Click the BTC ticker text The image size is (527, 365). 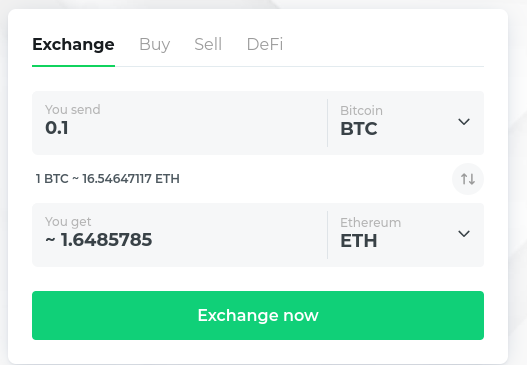tap(359, 129)
